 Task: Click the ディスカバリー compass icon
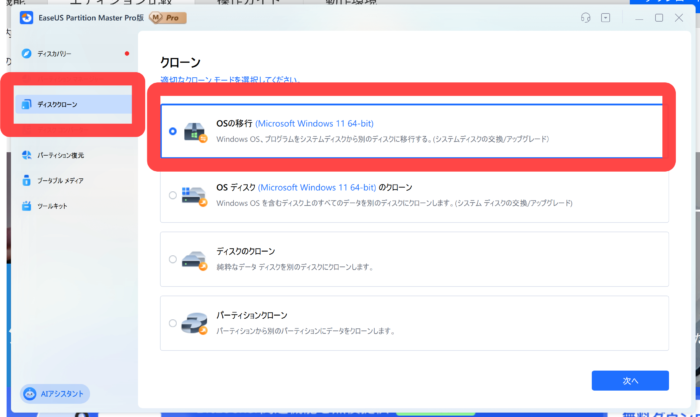point(26,54)
